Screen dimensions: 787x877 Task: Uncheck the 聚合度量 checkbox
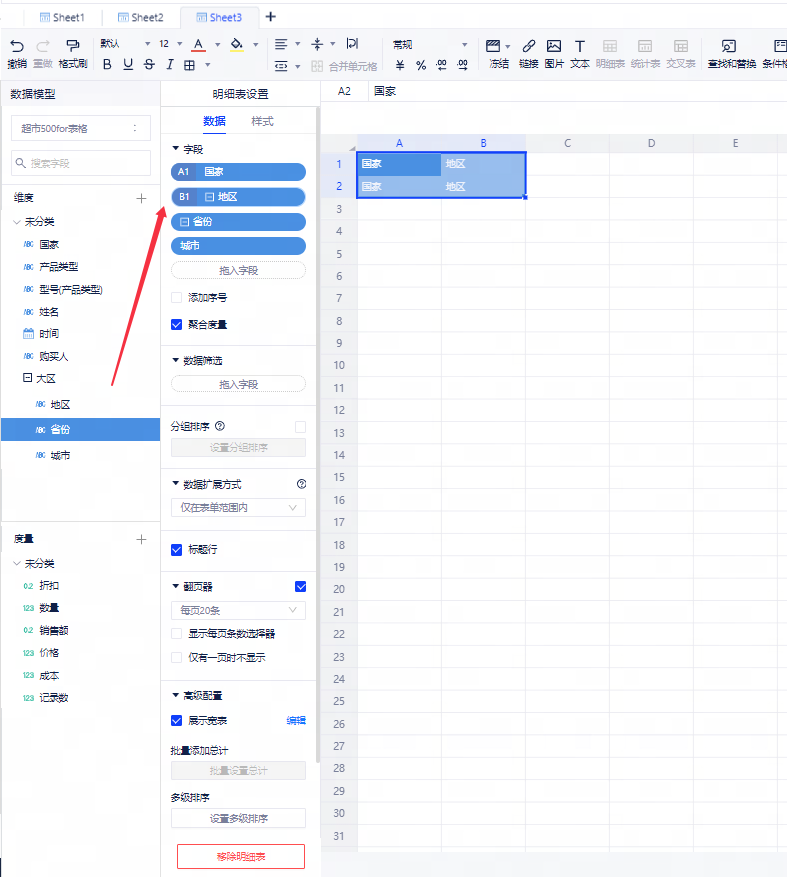click(177, 324)
